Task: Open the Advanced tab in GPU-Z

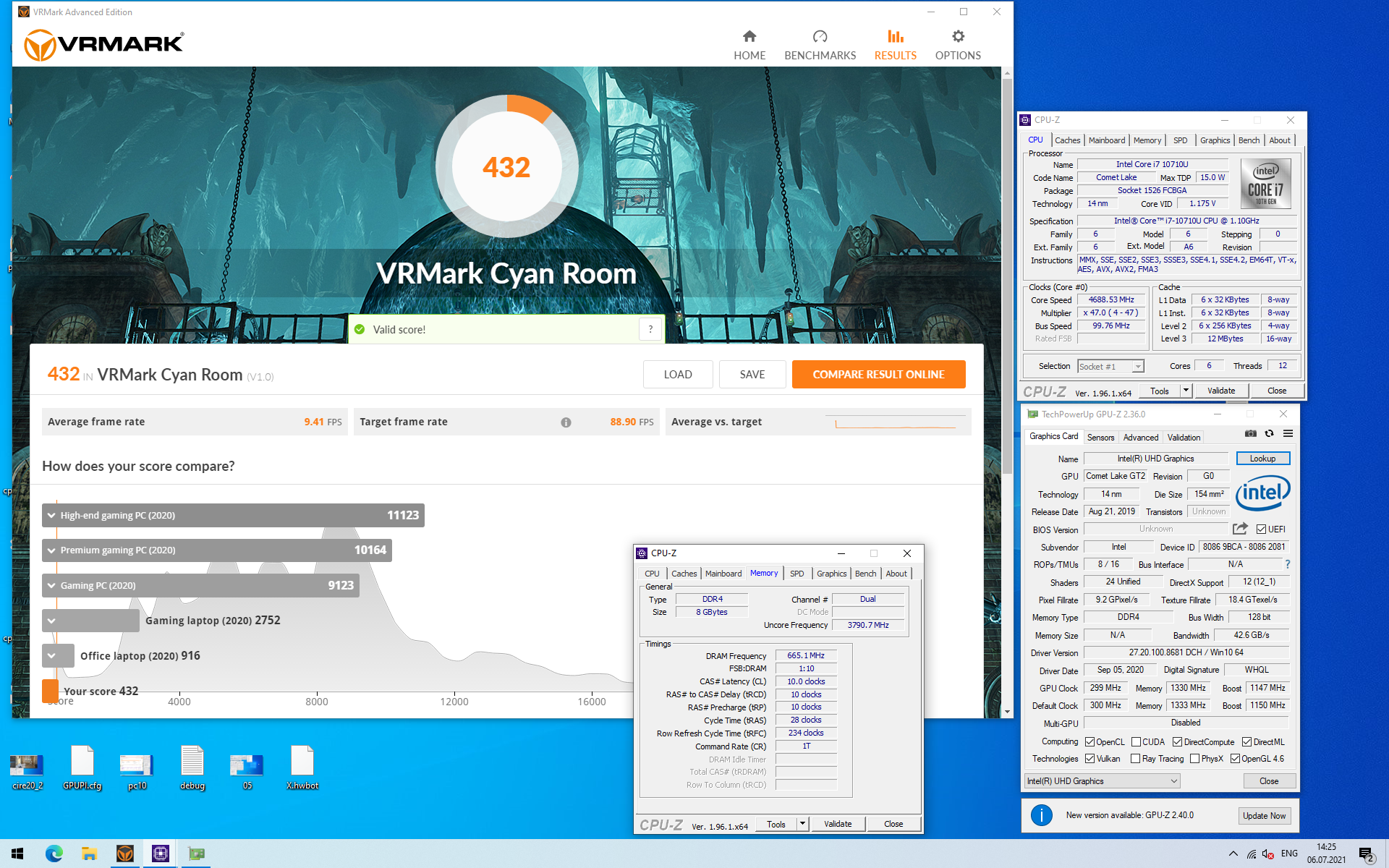Action: pyautogui.click(x=1141, y=438)
